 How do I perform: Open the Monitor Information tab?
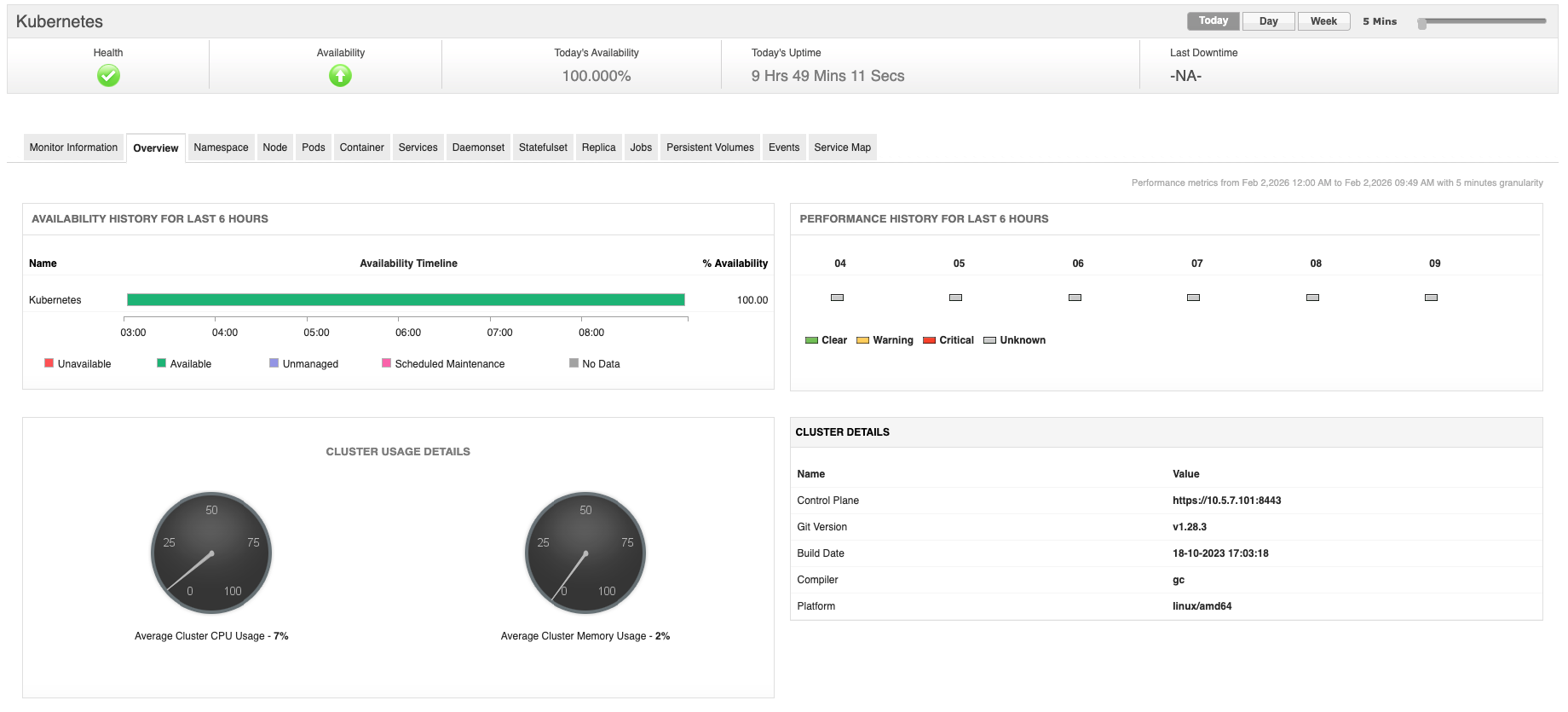[x=73, y=148]
